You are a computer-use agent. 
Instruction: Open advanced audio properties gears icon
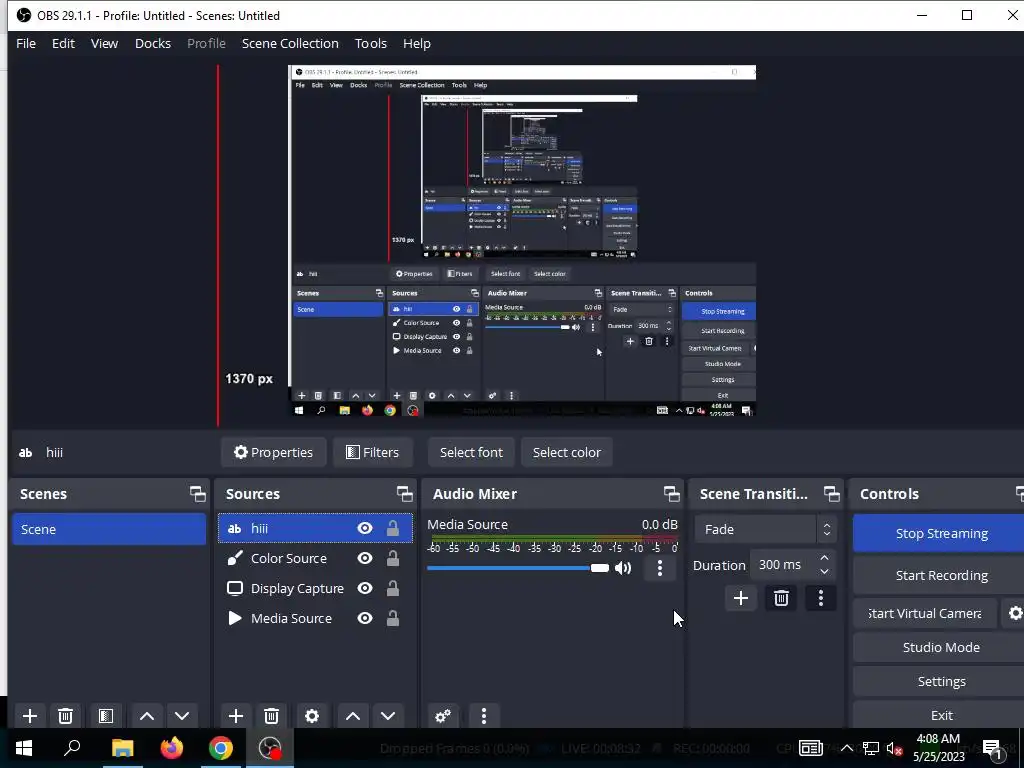[443, 716]
